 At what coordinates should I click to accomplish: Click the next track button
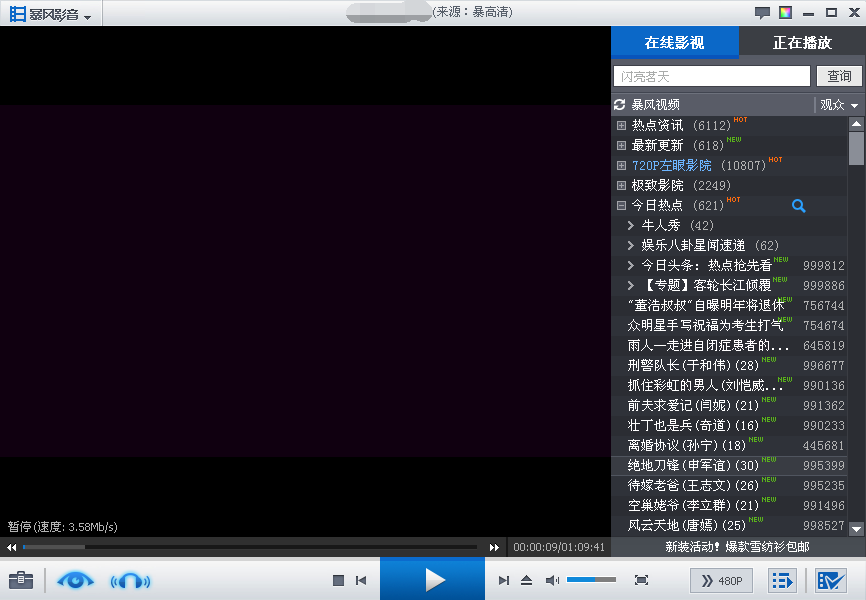pos(503,580)
